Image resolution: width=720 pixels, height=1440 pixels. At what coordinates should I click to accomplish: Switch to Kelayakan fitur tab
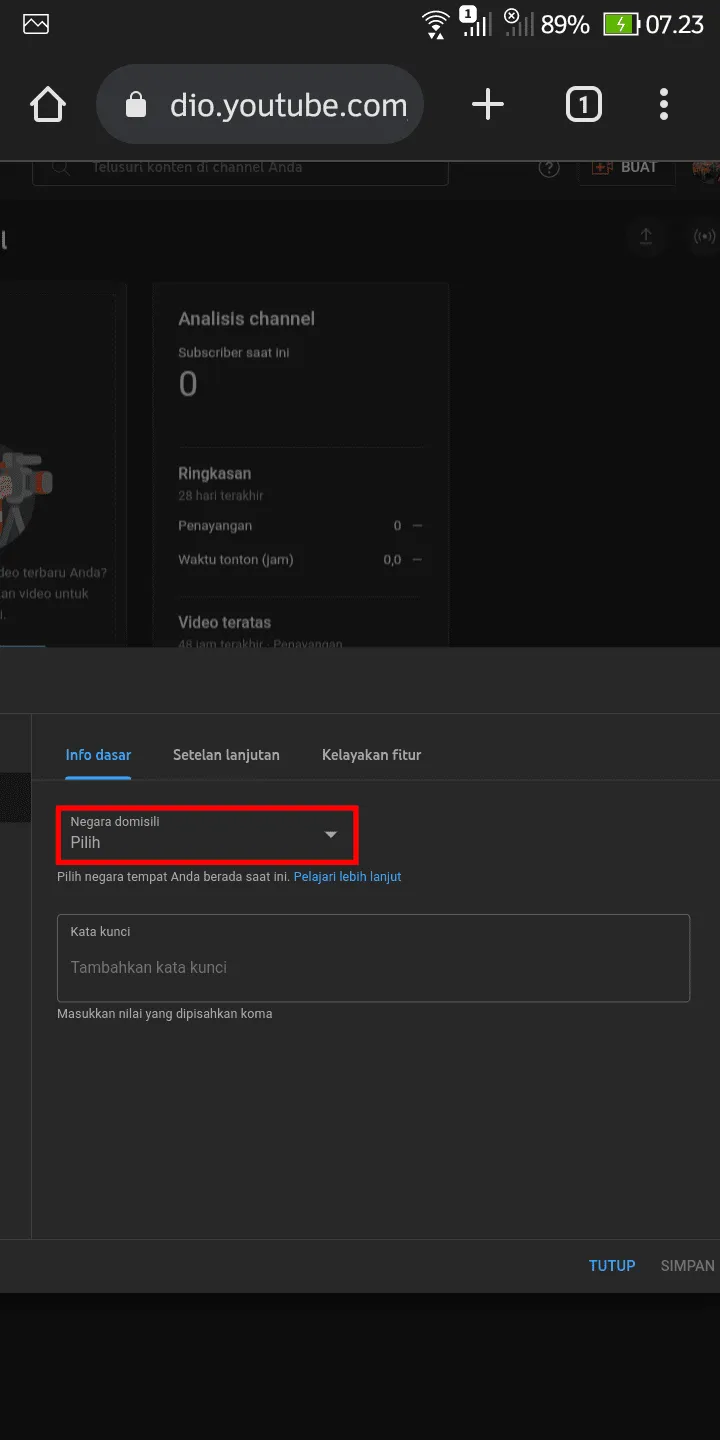(x=371, y=755)
